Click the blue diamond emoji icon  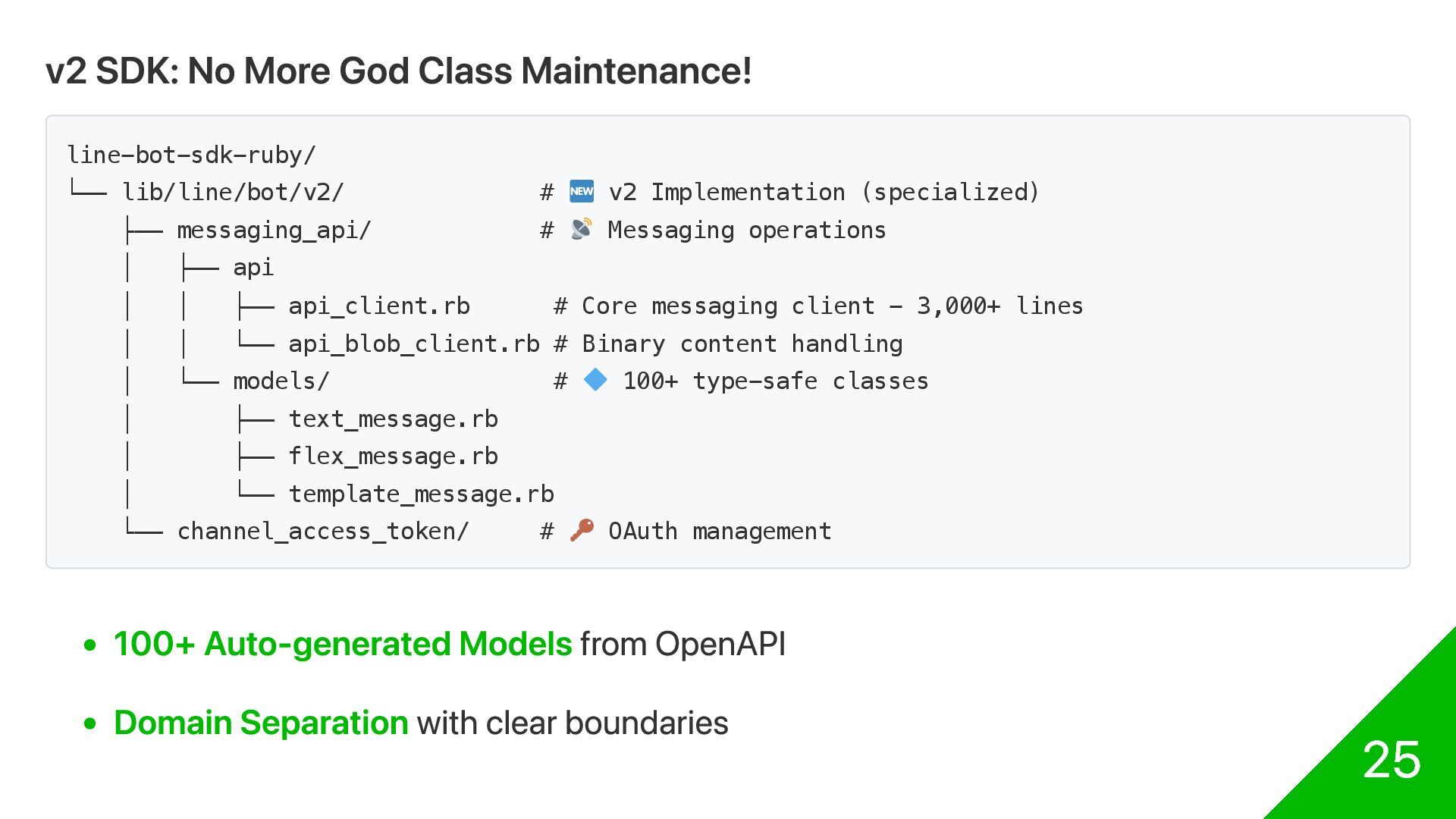[595, 380]
